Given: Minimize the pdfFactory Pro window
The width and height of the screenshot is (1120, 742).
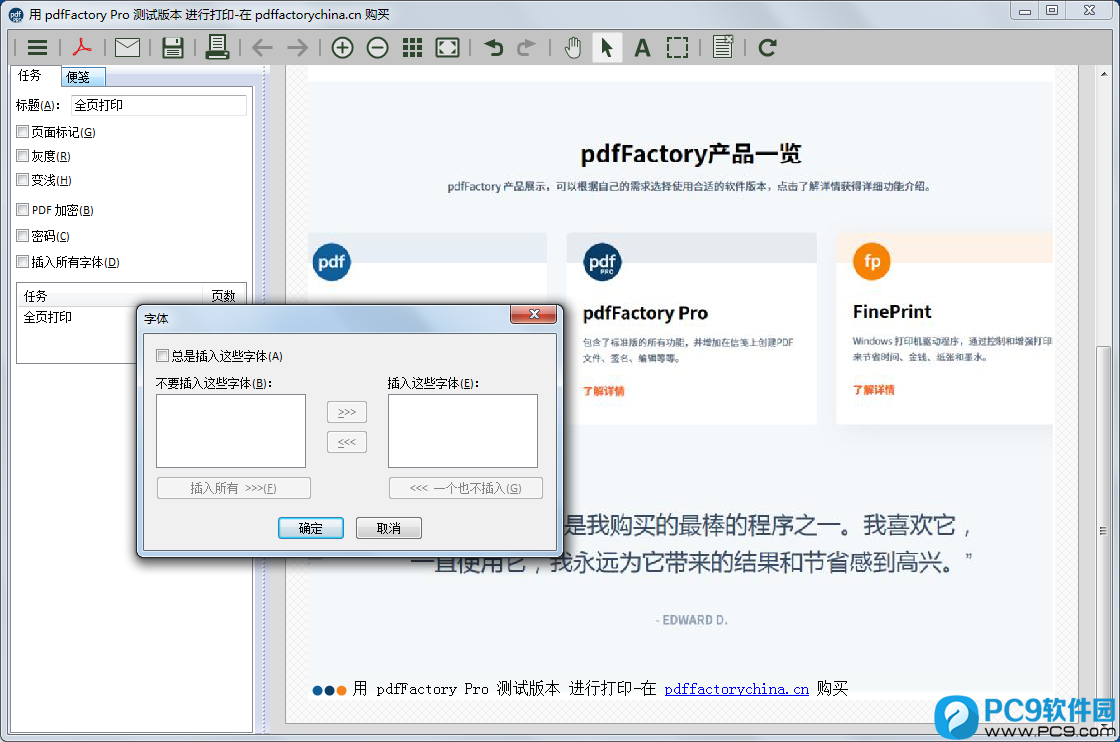Looking at the screenshot, I should pos(1025,11).
